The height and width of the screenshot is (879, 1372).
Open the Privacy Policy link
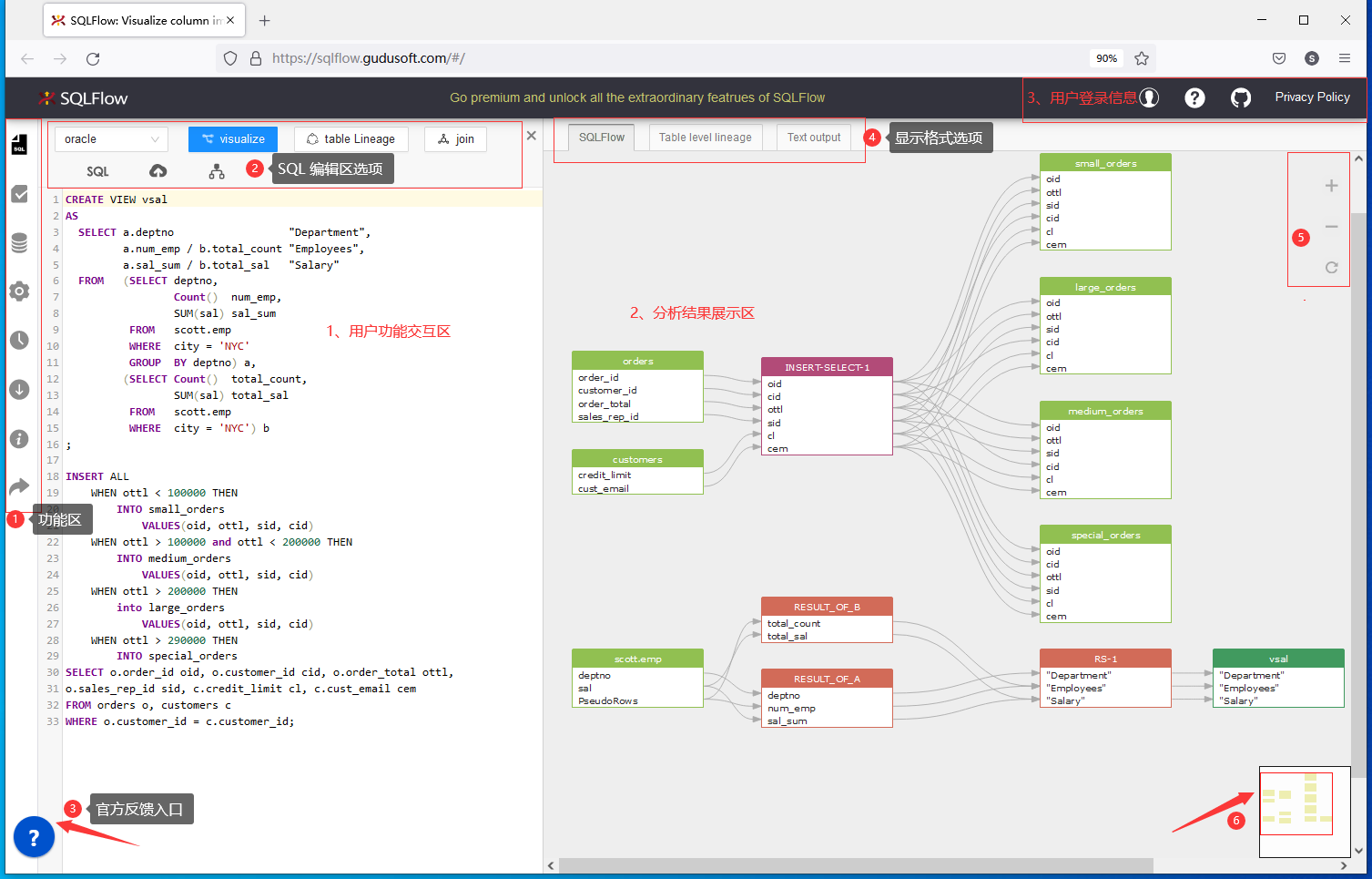coord(1312,97)
